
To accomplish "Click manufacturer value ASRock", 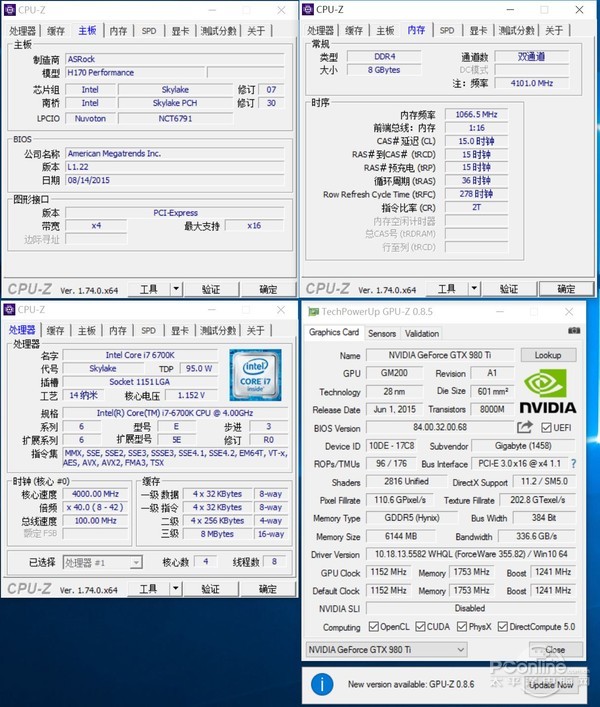I will pyautogui.click(x=175, y=59).
